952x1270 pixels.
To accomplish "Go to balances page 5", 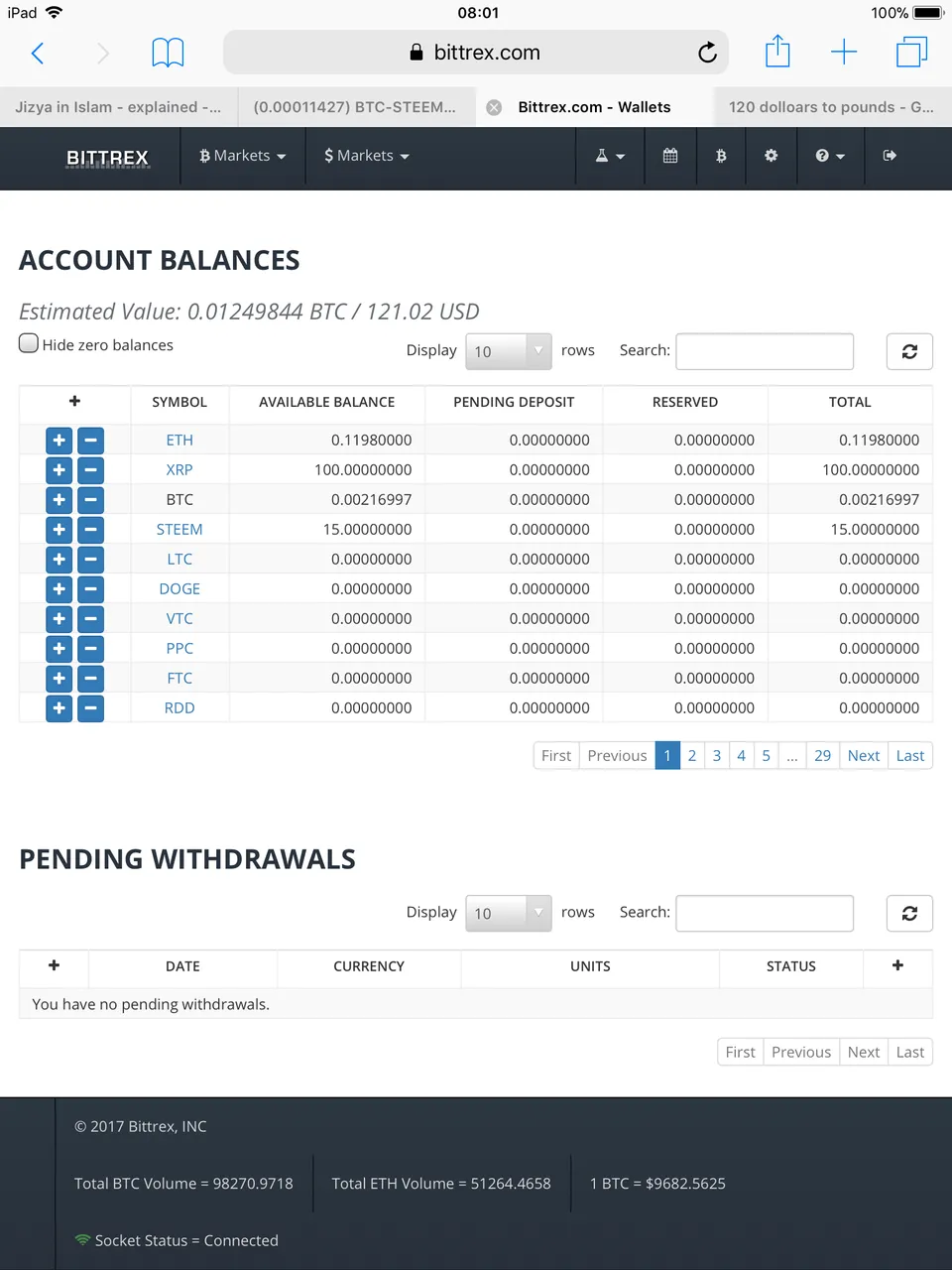I will click(766, 756).
